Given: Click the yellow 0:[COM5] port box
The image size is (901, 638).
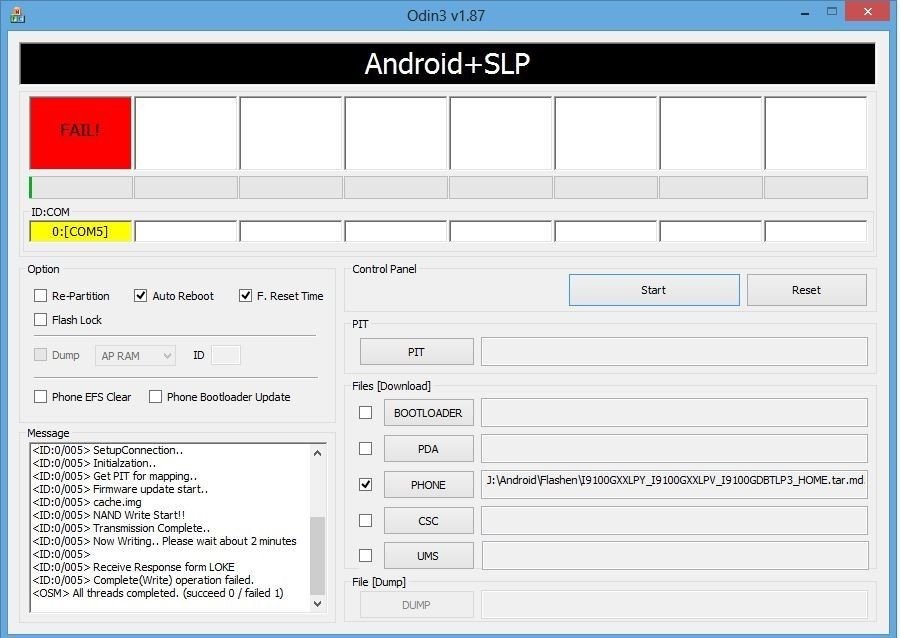Looking at the screenshot, I should click(x=80, y=232).
